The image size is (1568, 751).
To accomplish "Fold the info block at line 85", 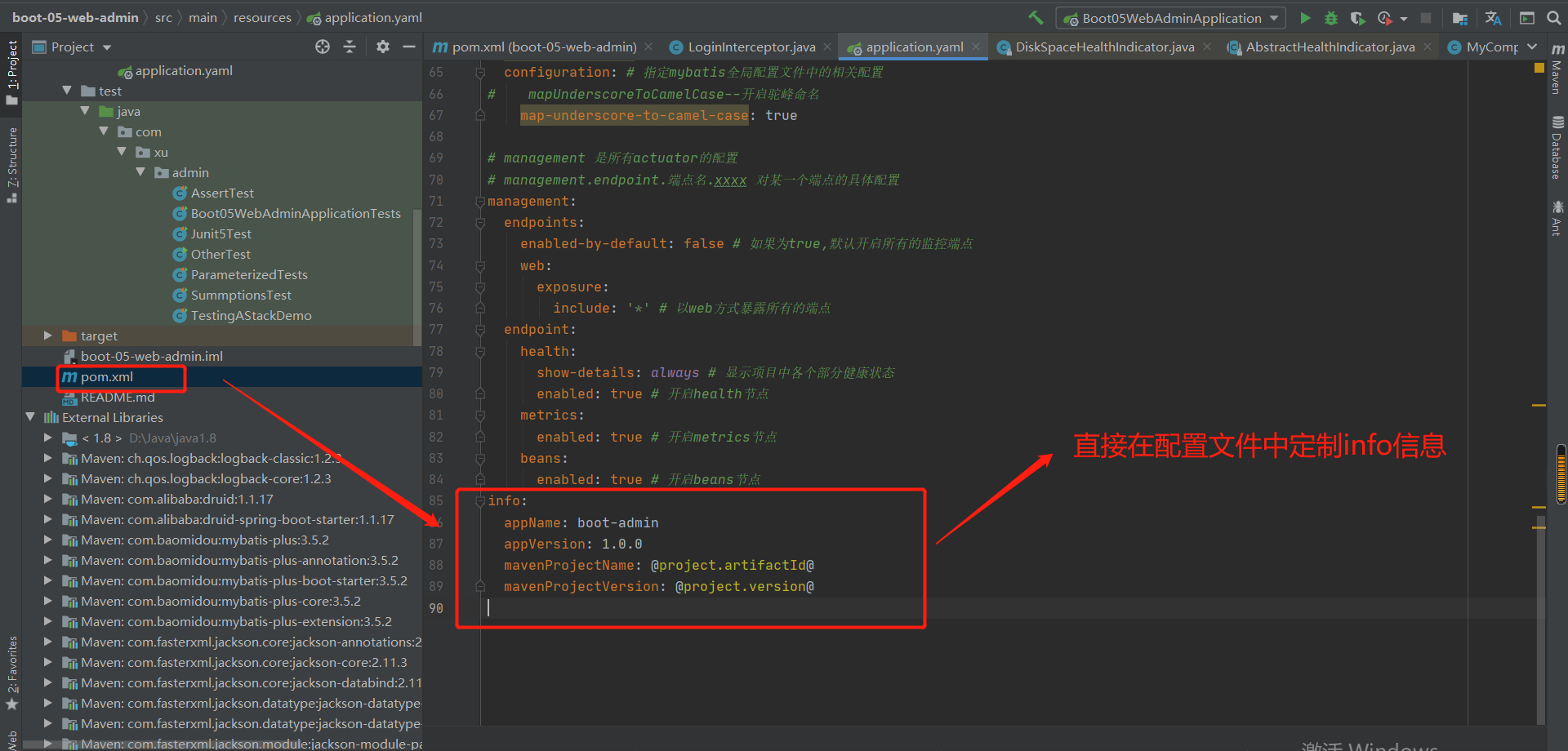I will [x=480, y=501].
